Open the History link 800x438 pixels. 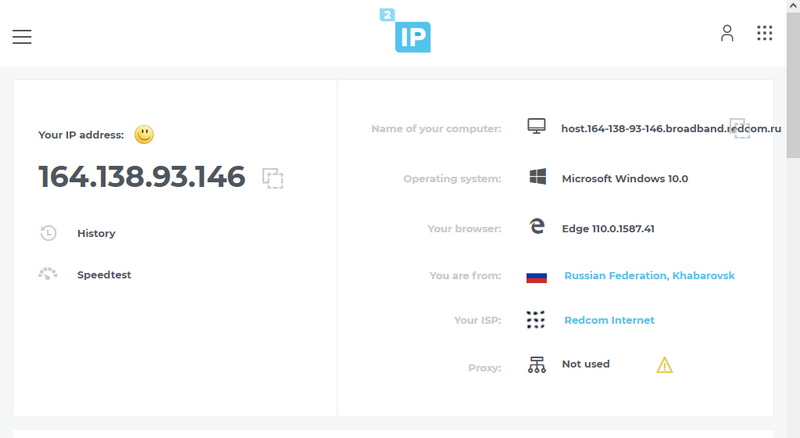(x=96, y=233)
